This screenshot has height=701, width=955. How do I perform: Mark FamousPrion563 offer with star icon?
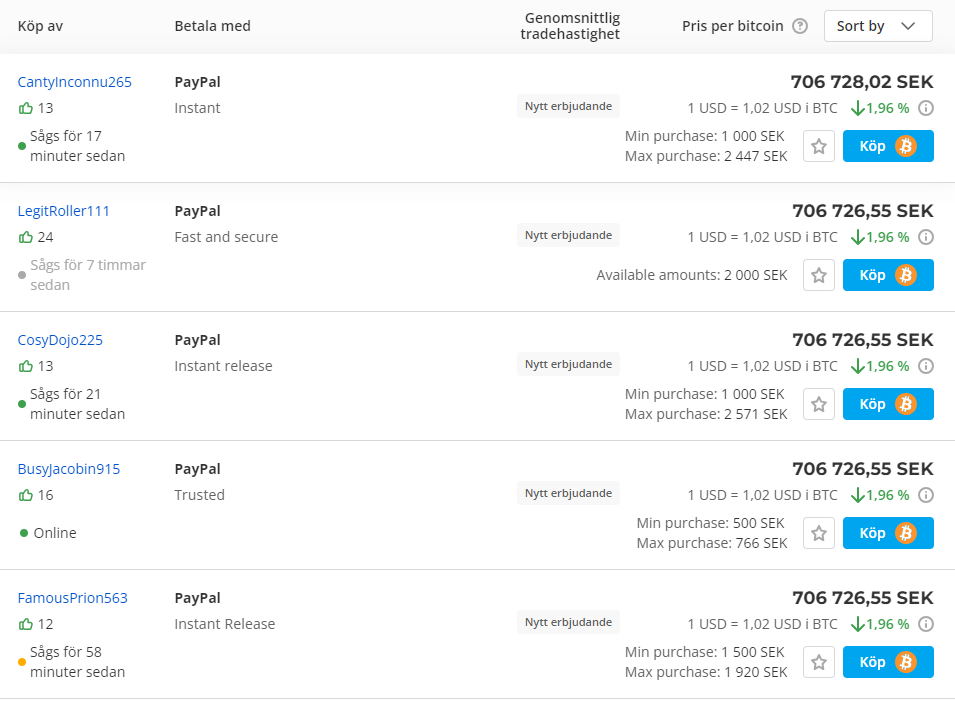coord(819,662)
